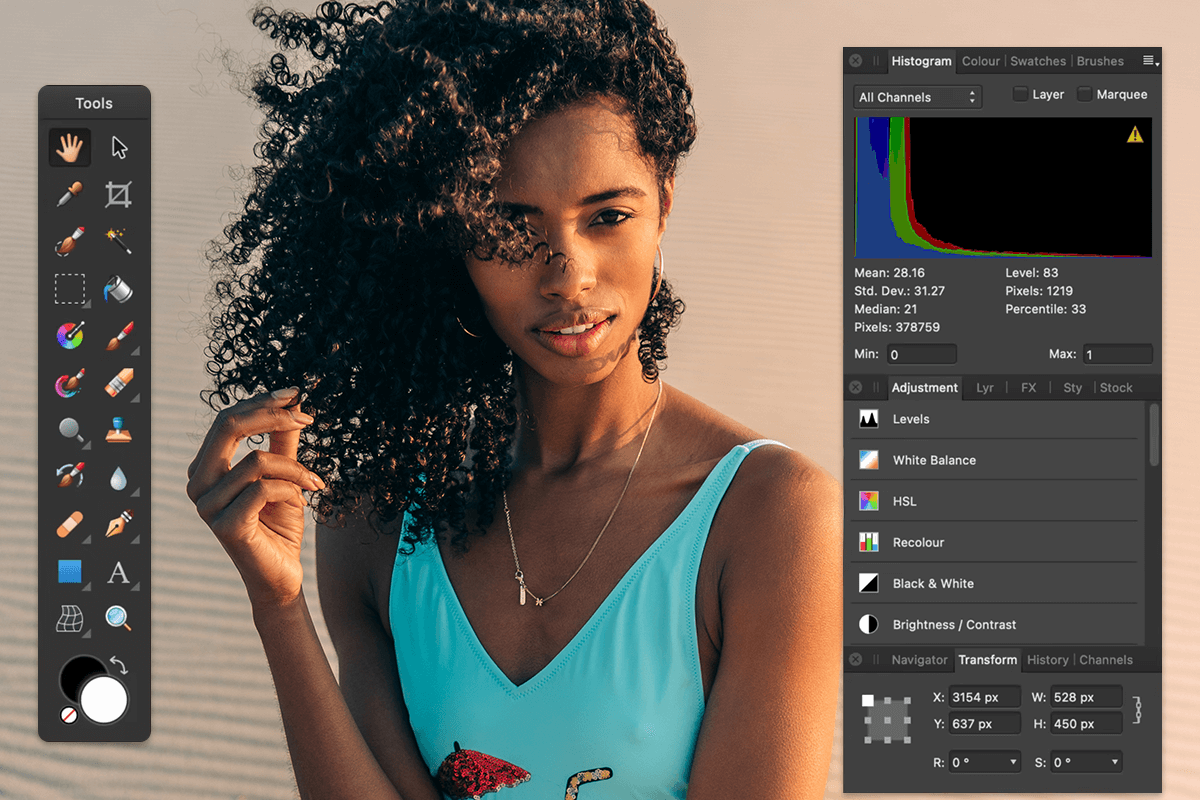
Task: Activate the Pen tool
Action: coord(119,525)
